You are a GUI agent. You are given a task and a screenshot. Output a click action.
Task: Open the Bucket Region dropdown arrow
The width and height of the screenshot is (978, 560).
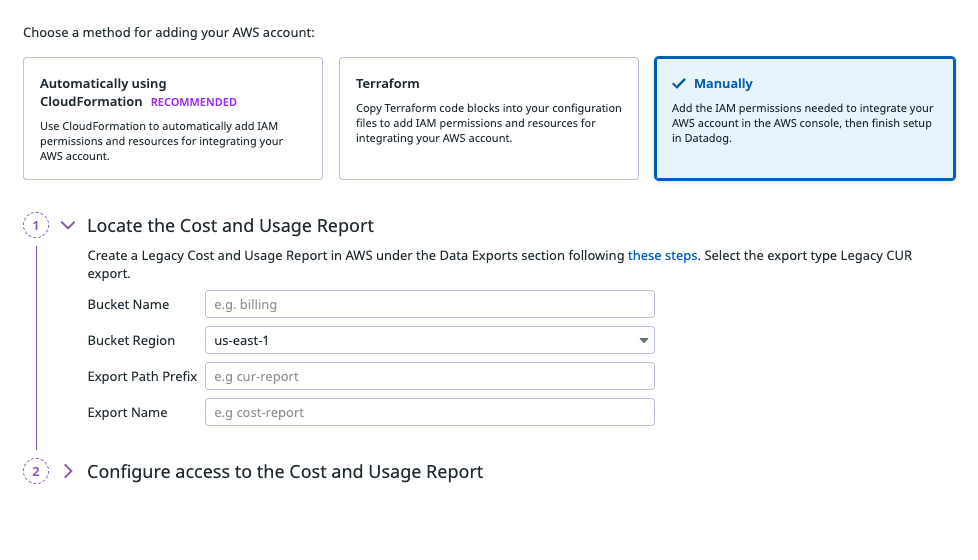click(643, 341)
